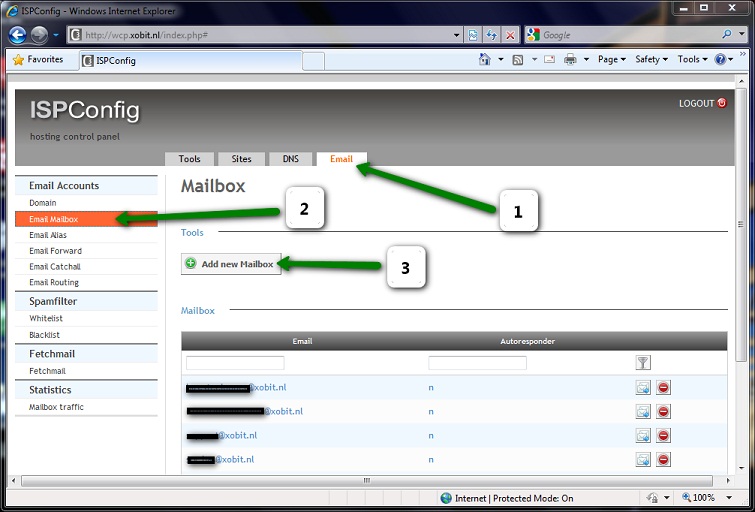Click edit icon for last mailbox row

pyautogui.click(x=643, y=459)
